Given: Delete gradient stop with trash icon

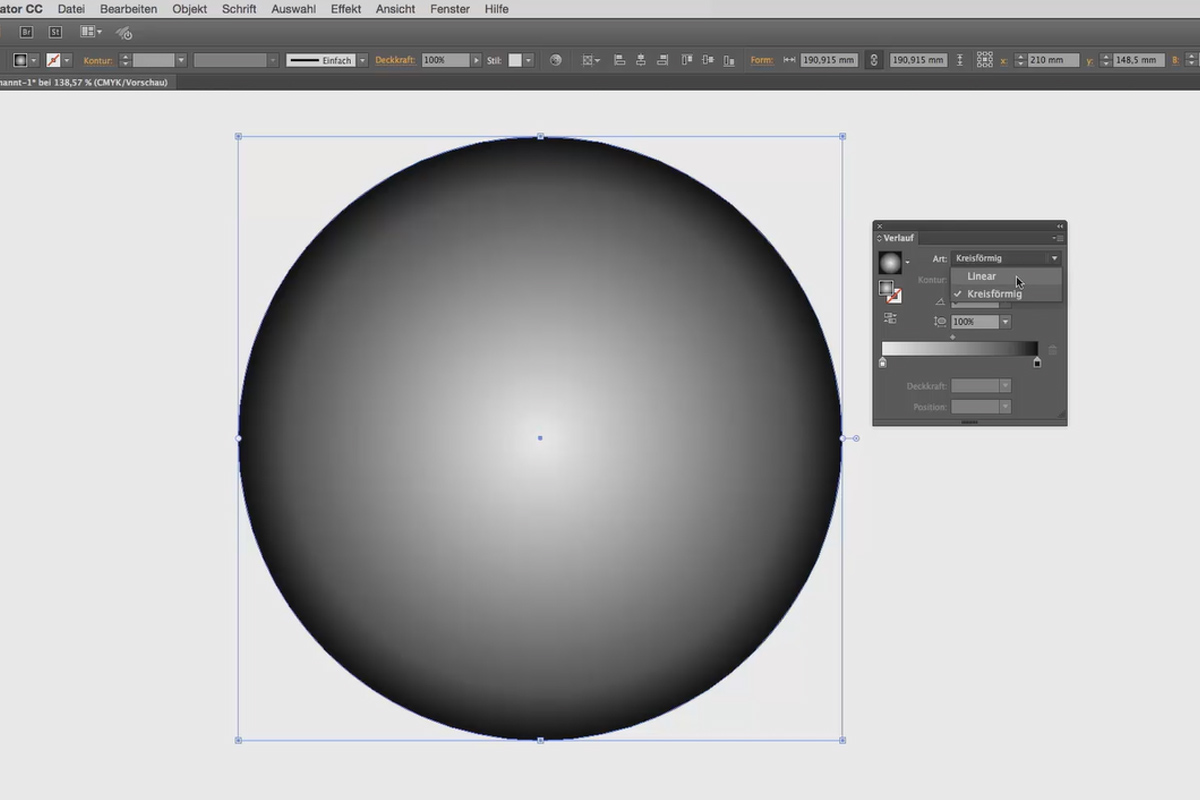Looking at the screenshot, I should [1052, 349].
